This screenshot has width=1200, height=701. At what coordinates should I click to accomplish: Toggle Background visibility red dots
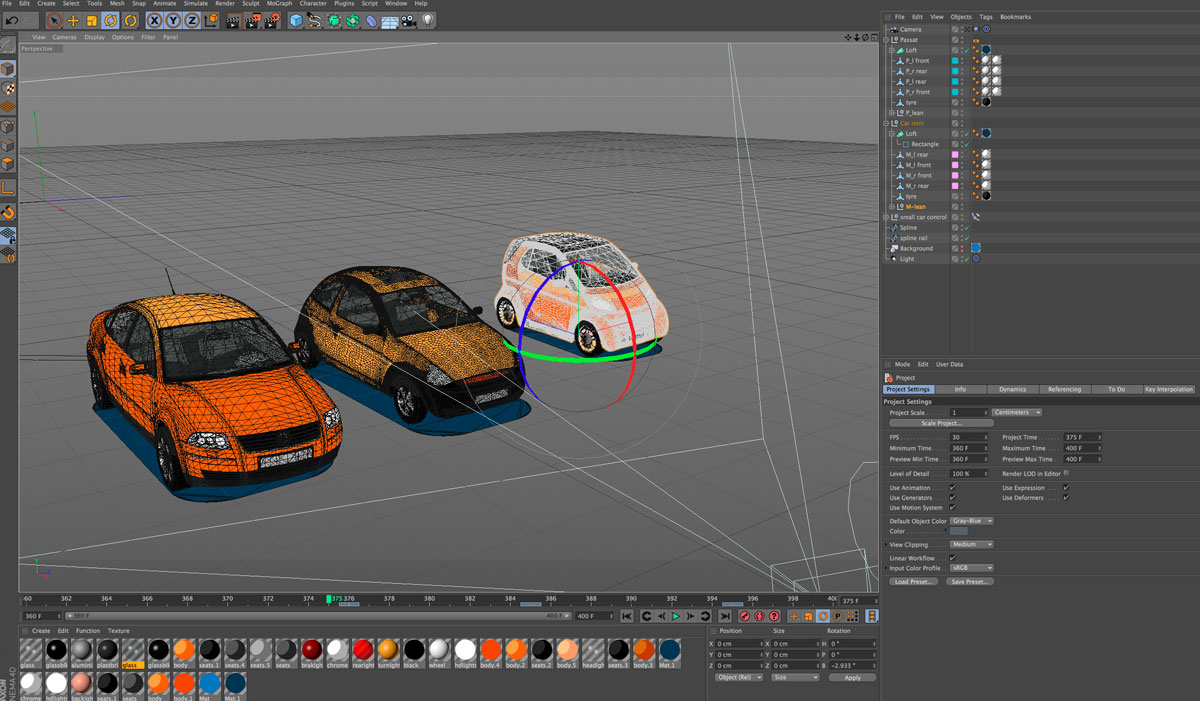pos(961,248)
